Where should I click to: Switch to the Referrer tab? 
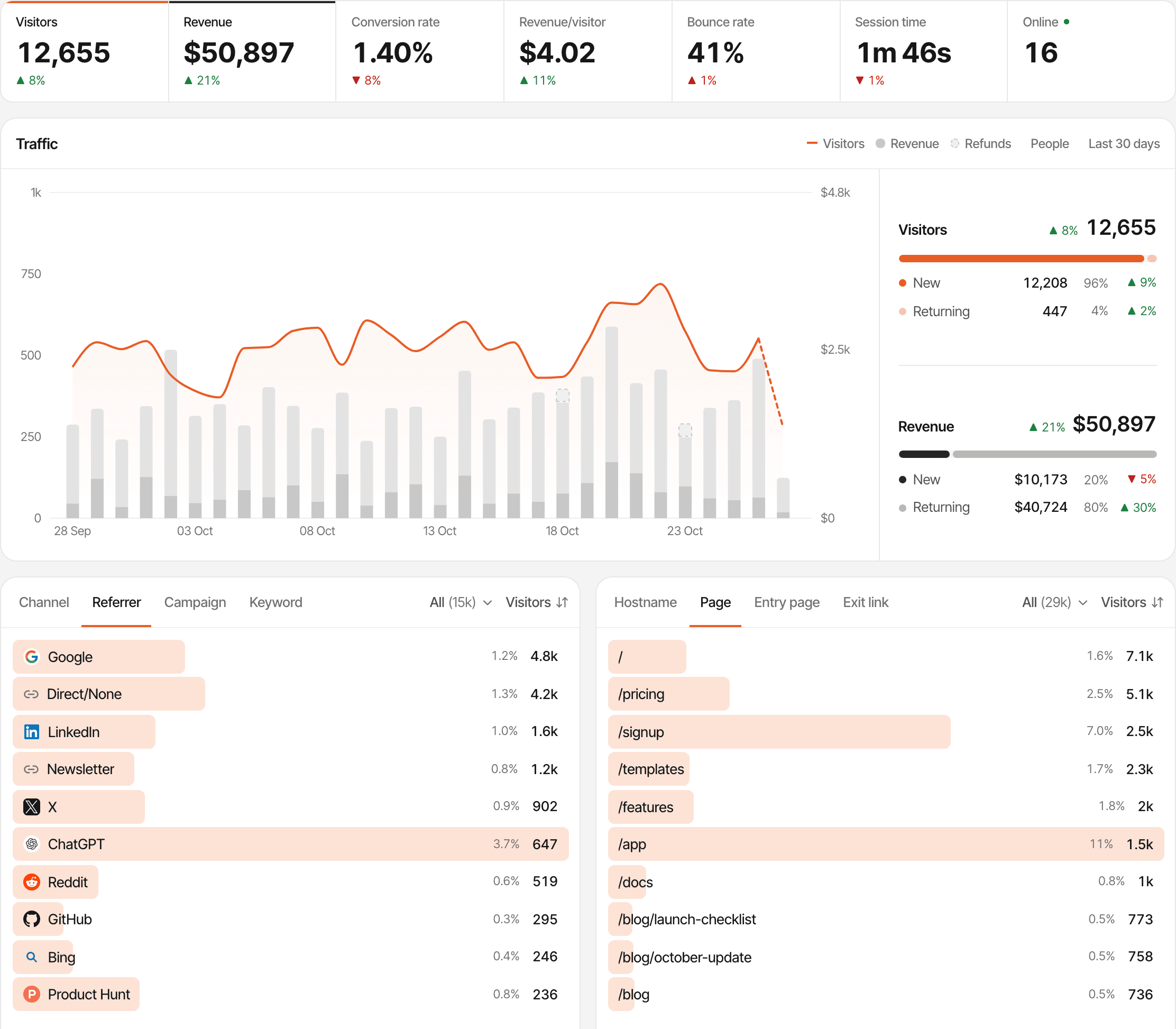click(116, 602)
